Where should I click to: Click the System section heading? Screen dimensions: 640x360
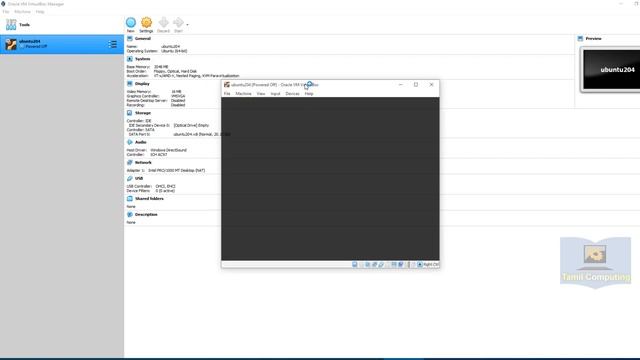[142, 59]
